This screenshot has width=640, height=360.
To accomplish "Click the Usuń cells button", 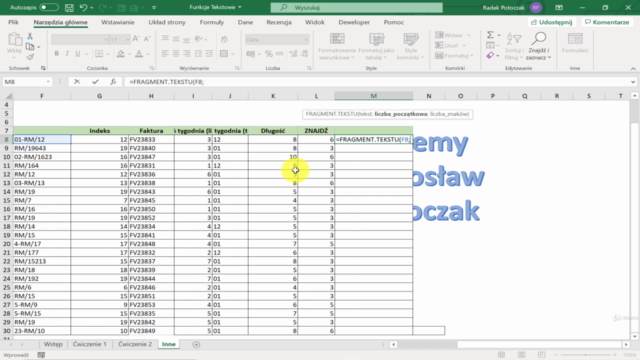I will [451, 45].
